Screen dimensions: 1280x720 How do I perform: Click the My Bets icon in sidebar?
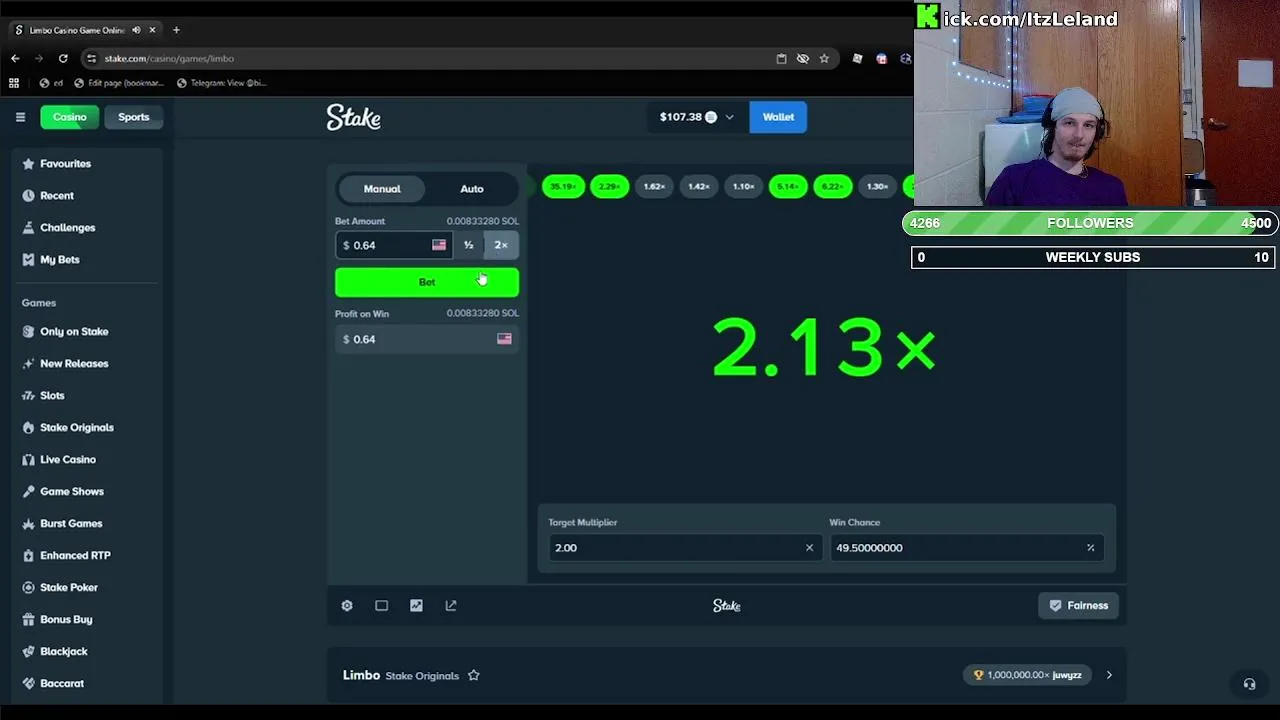point(28,259)
